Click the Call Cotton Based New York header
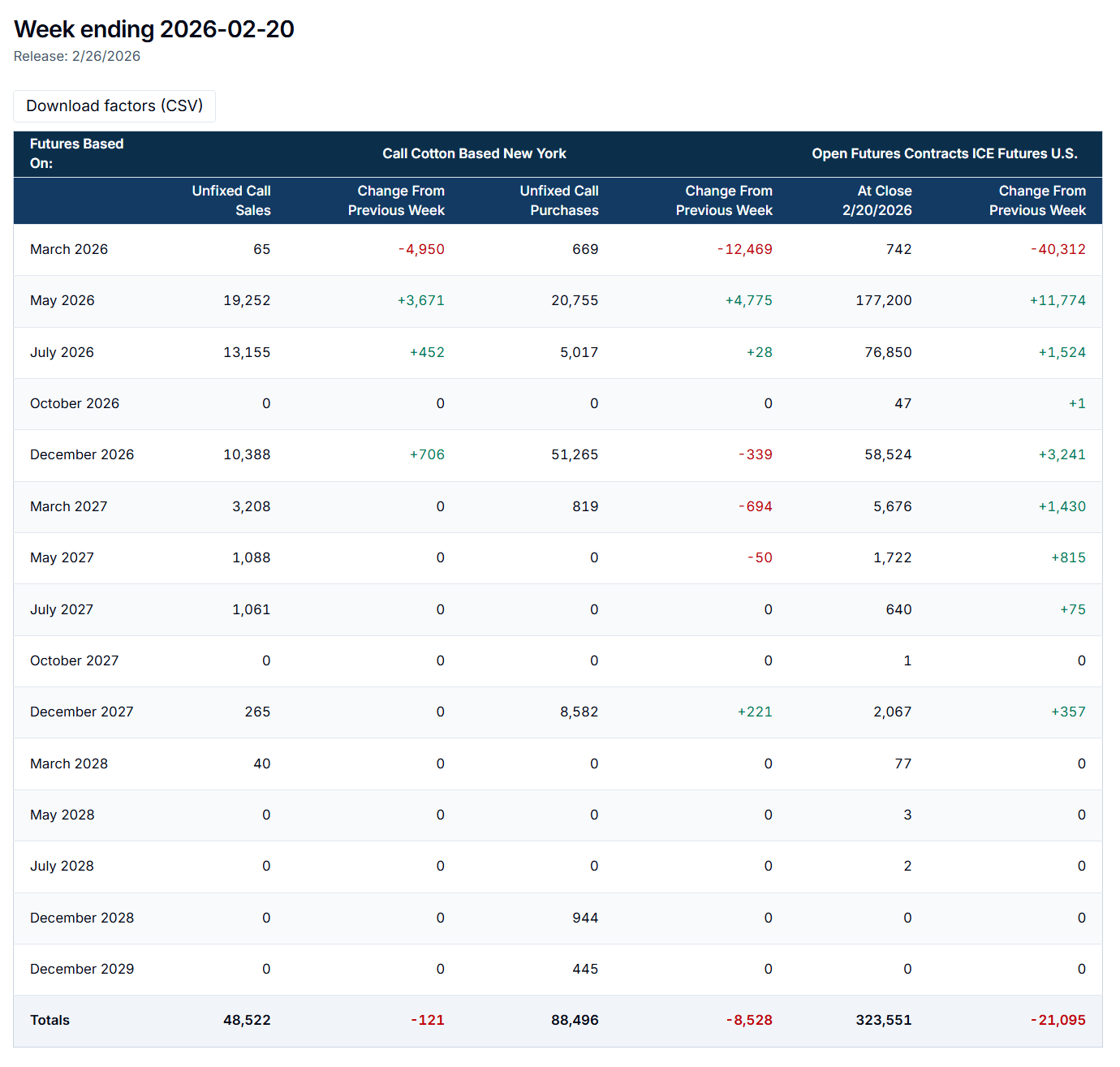The width and height of the screenshot is (1120, 1067). click(x=474, y=154)
